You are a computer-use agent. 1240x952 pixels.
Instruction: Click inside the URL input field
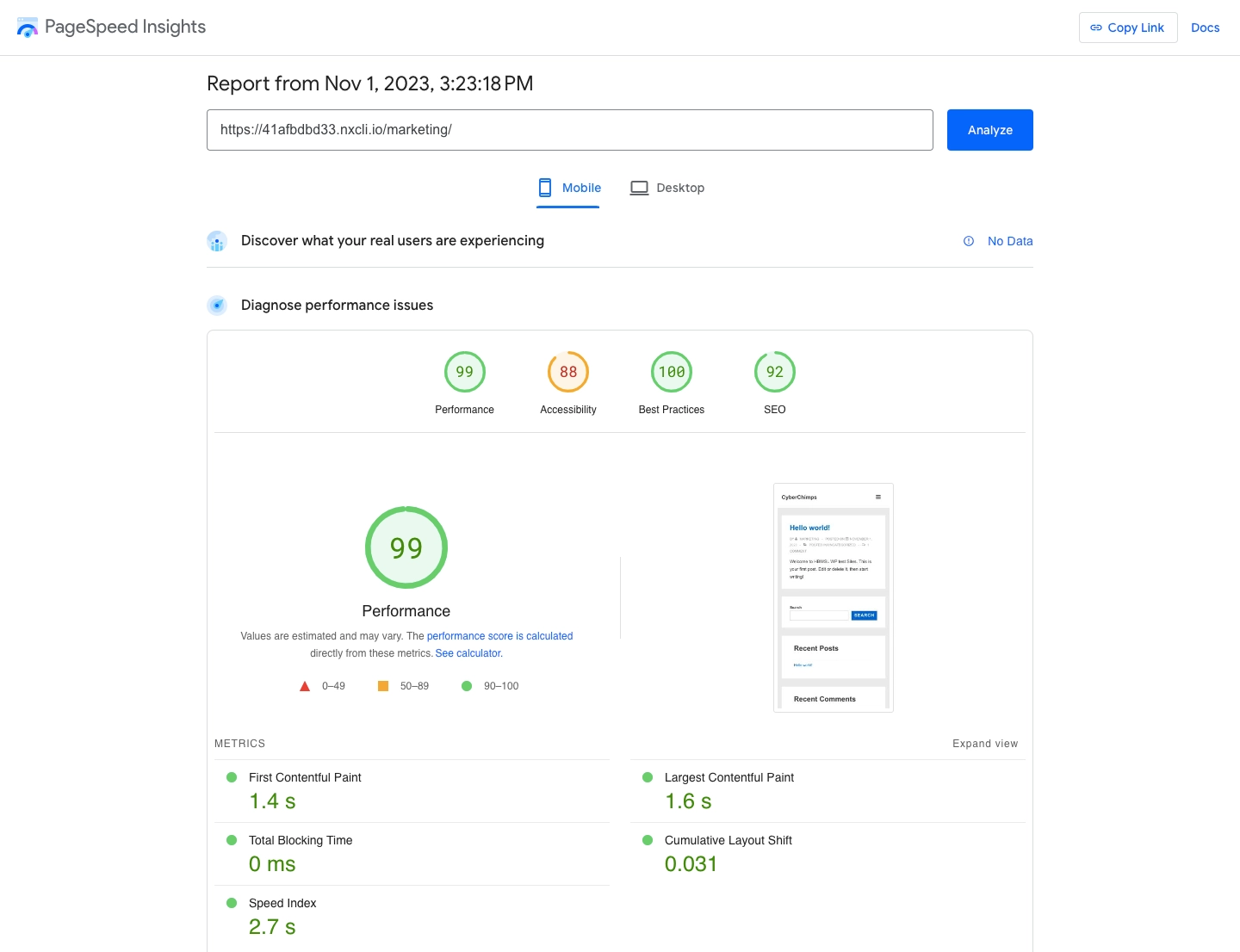click(x=570, y=130)
